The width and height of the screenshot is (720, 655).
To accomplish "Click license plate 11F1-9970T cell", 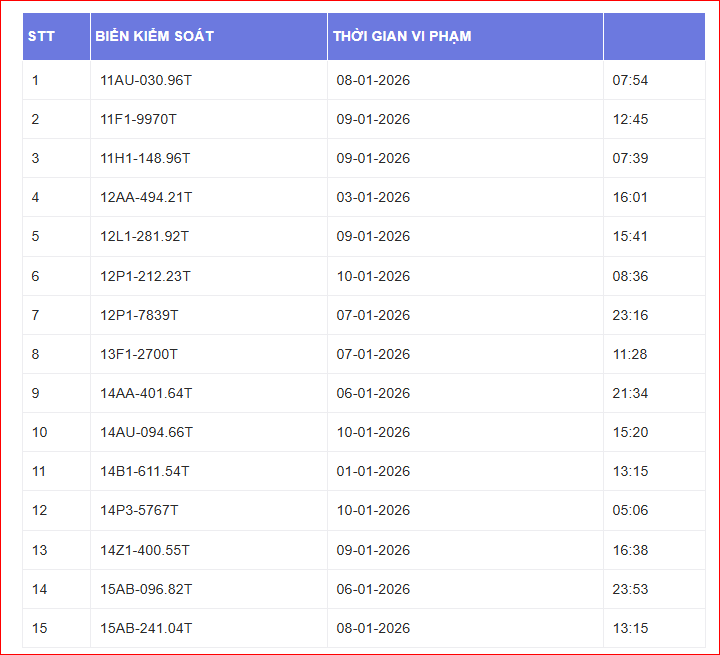I will point(138,119).
